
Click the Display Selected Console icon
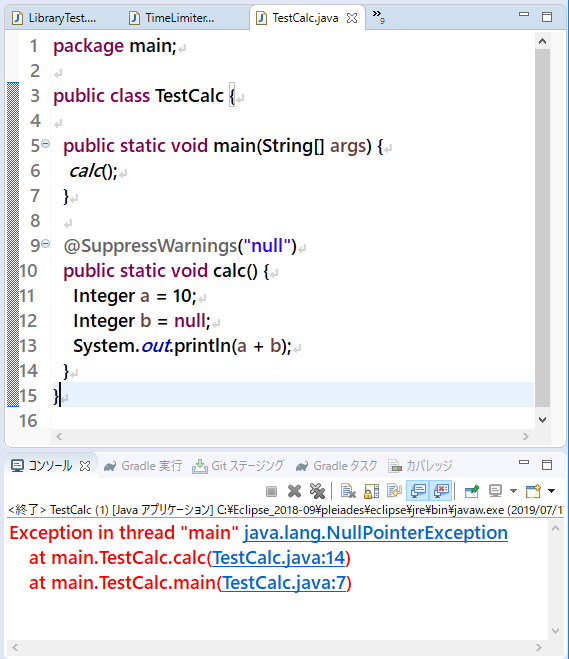[495, 491]
